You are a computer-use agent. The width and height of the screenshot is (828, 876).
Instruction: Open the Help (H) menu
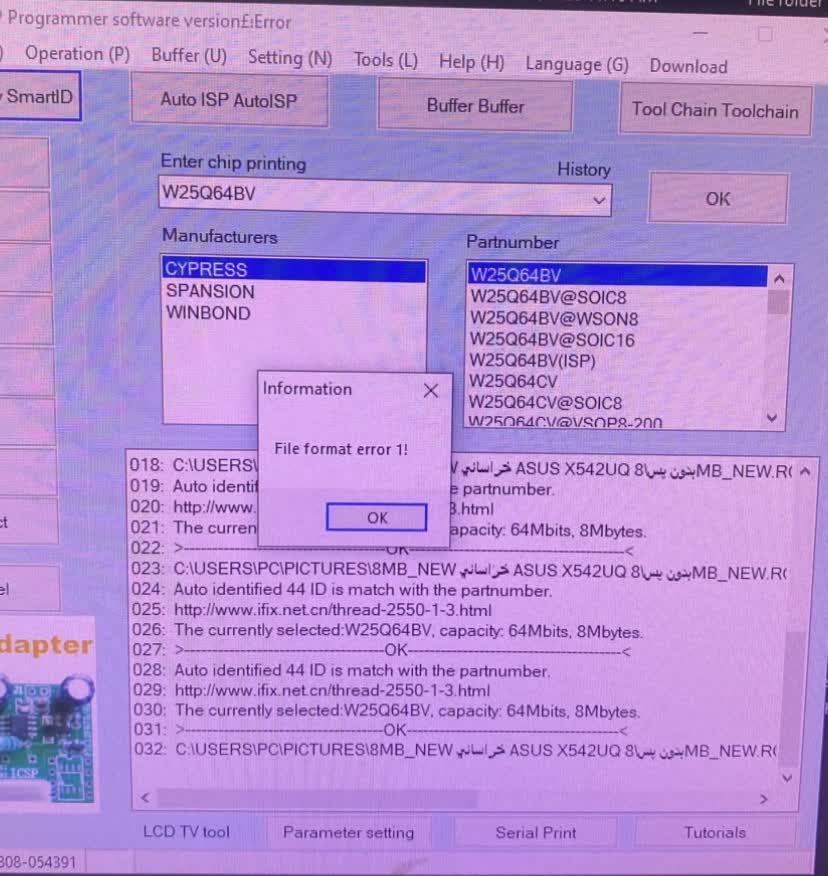[x=472, y=62]
